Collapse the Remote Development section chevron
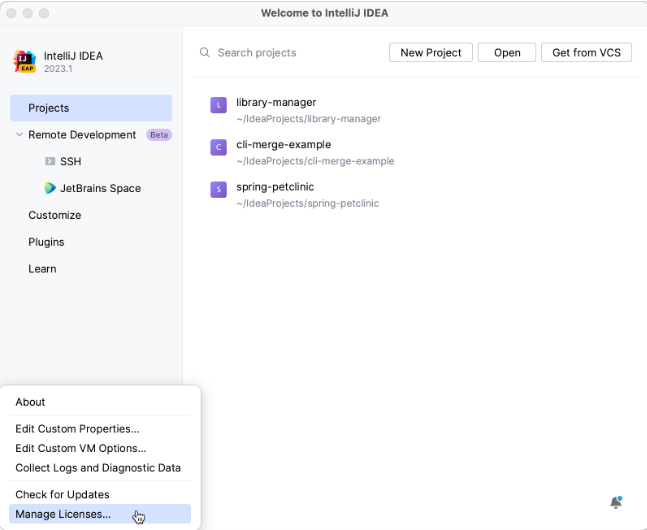Viewport: 647px width, 530px height. [19, 135]
